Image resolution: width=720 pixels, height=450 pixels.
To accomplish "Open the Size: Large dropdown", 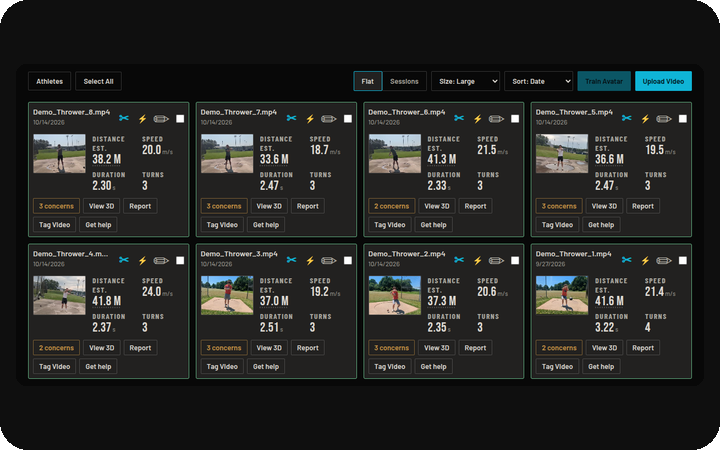I will point(465,81).
